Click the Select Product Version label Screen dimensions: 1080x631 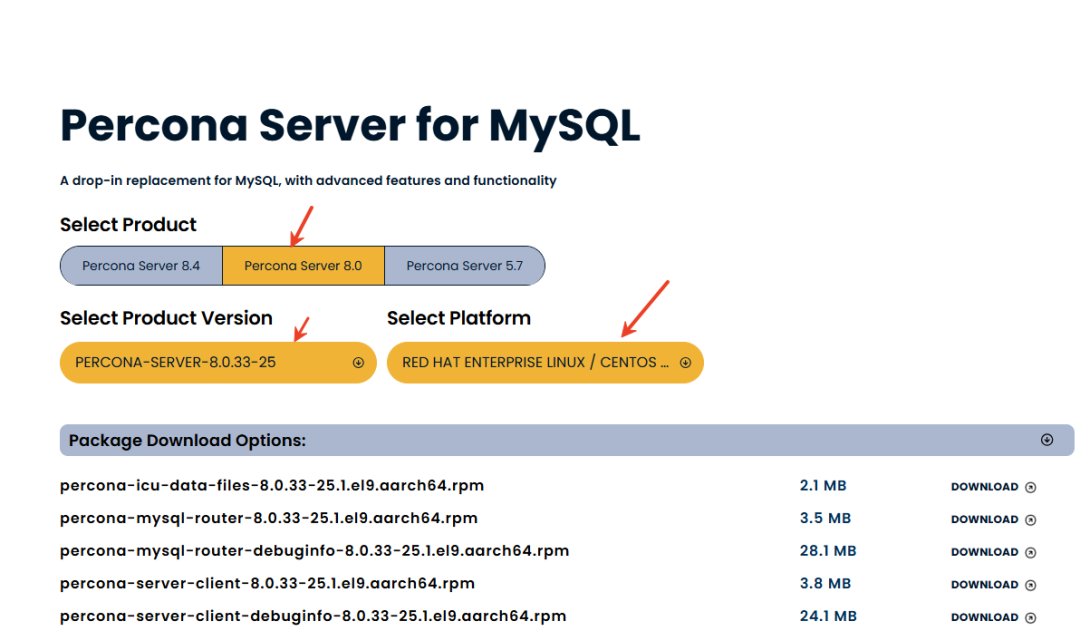[166, 318]
